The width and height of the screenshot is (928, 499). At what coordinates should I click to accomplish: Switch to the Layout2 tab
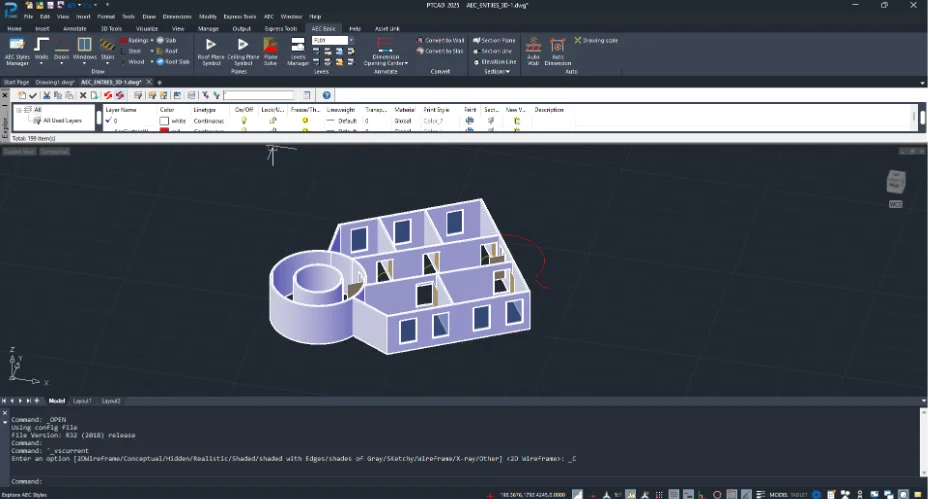[x=111, y=401]
